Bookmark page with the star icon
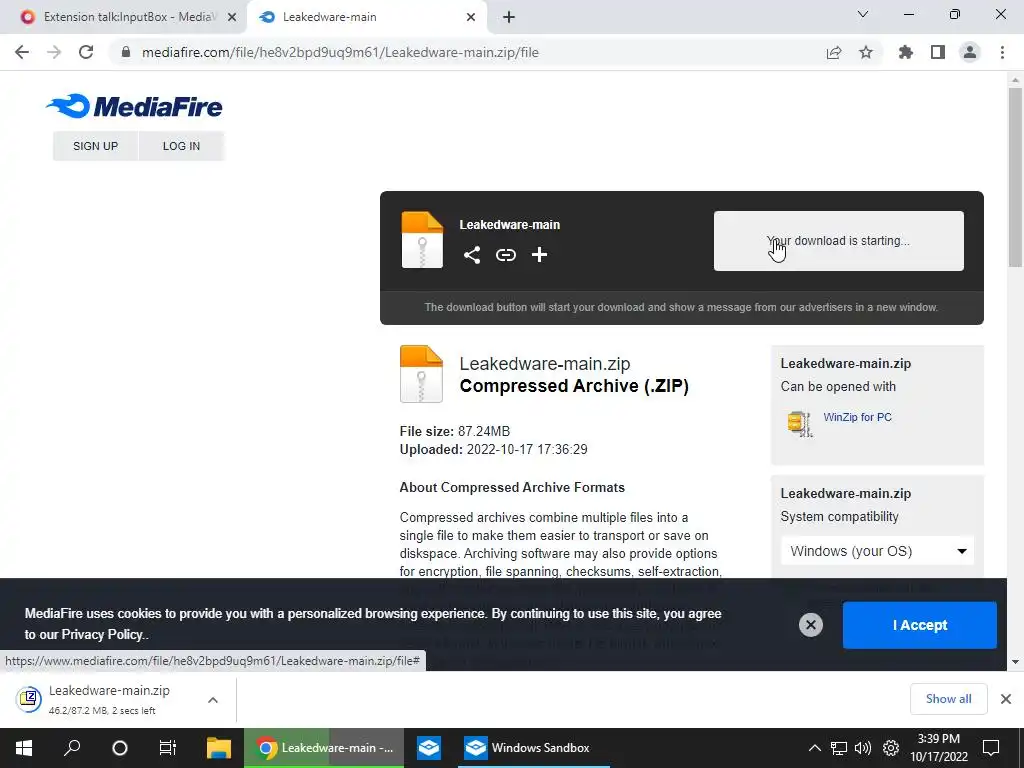This screenshot has height=768, width=1024. [x=866, y=52]
